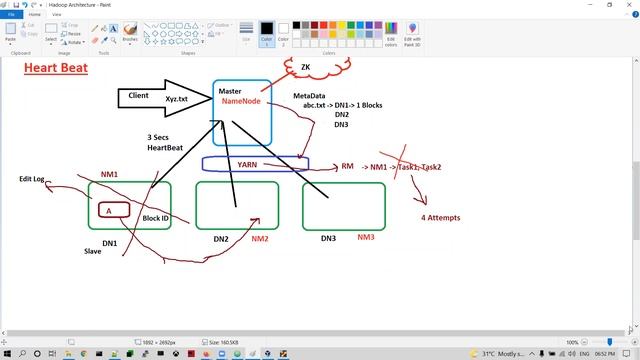The image size is (640, 360).
Task: Select the Text tool
Action: pos(113,28)
